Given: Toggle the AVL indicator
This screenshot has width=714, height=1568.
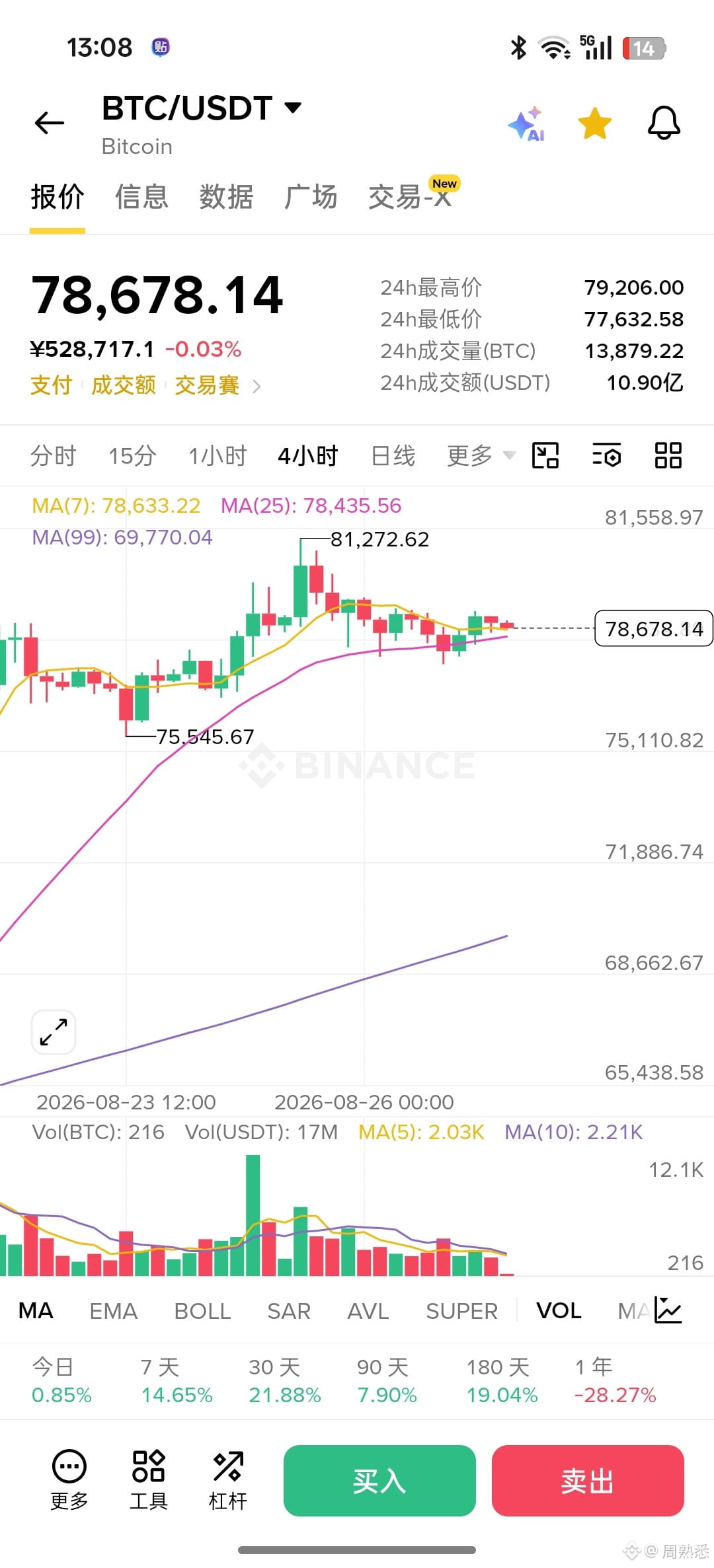Looking at the screenshot, I should [x=368, y=1310].
